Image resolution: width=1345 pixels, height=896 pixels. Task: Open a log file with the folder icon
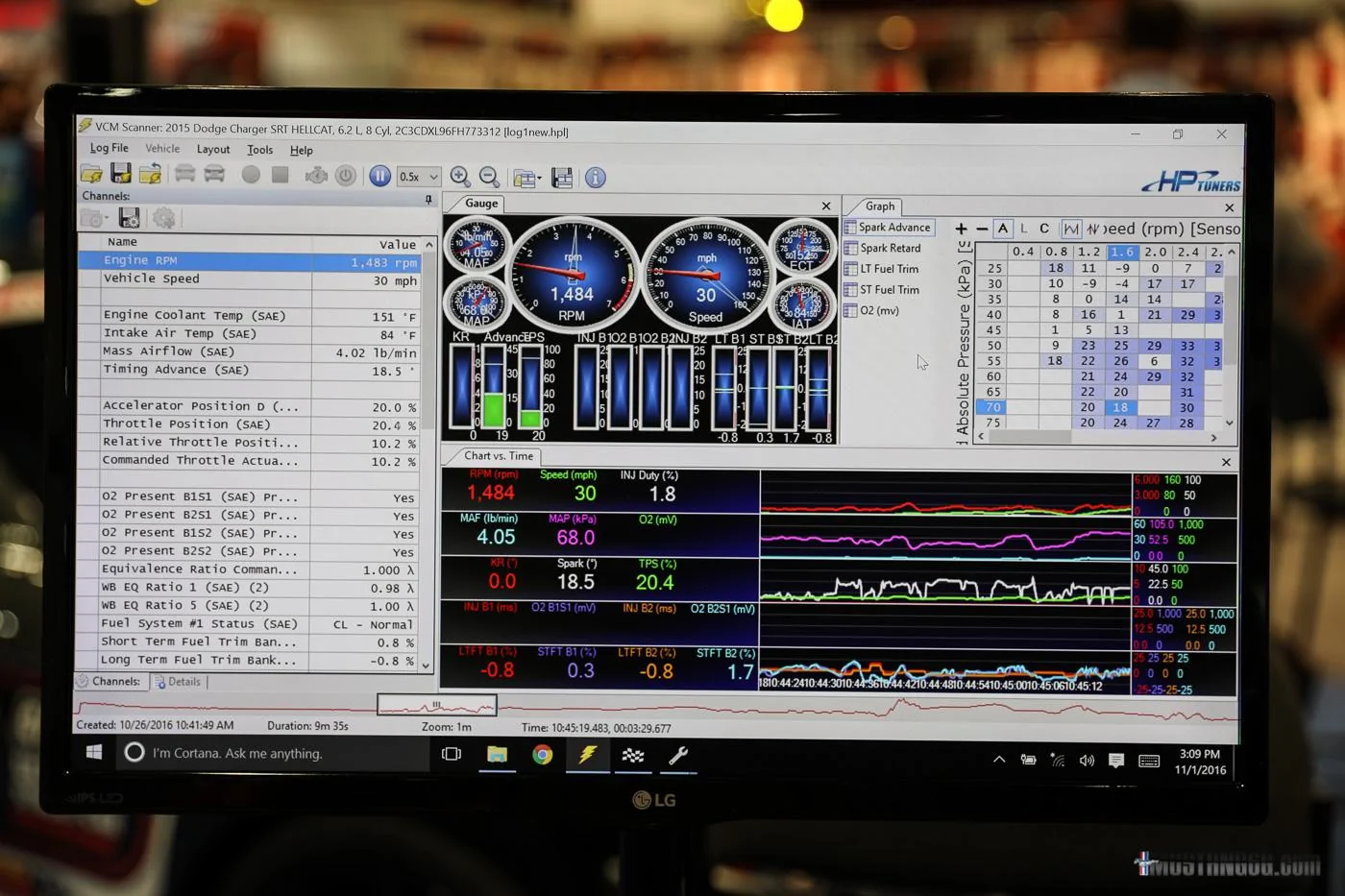[x=91, y=174]
